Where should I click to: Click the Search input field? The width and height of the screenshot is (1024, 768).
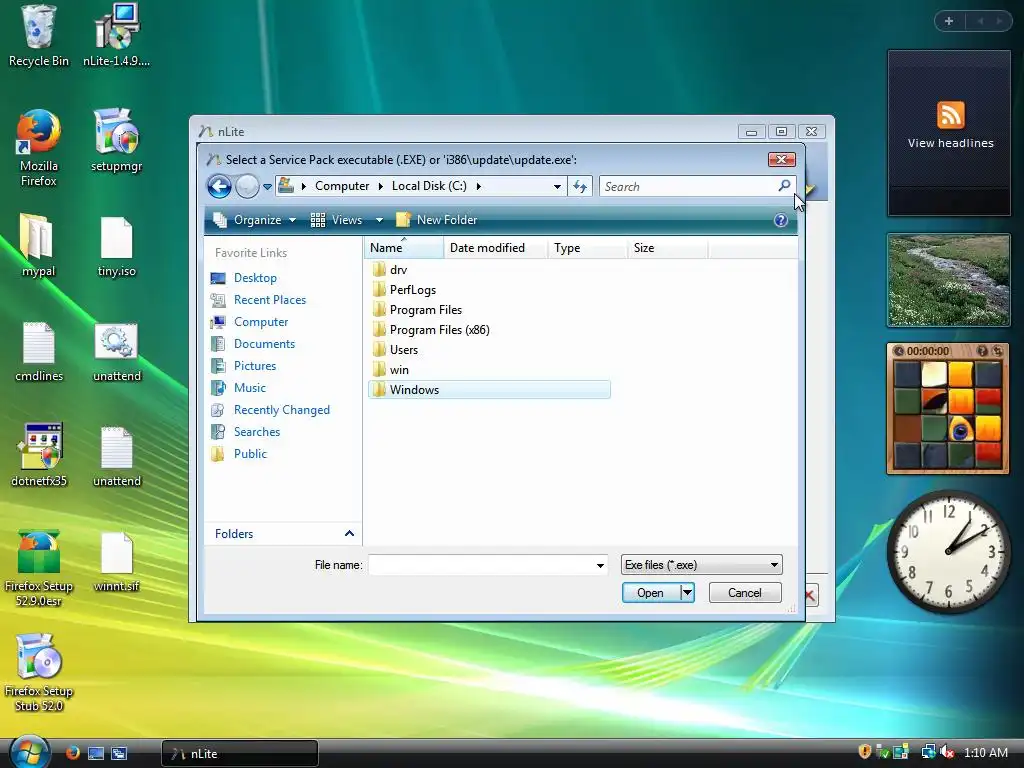coord(688,187)
